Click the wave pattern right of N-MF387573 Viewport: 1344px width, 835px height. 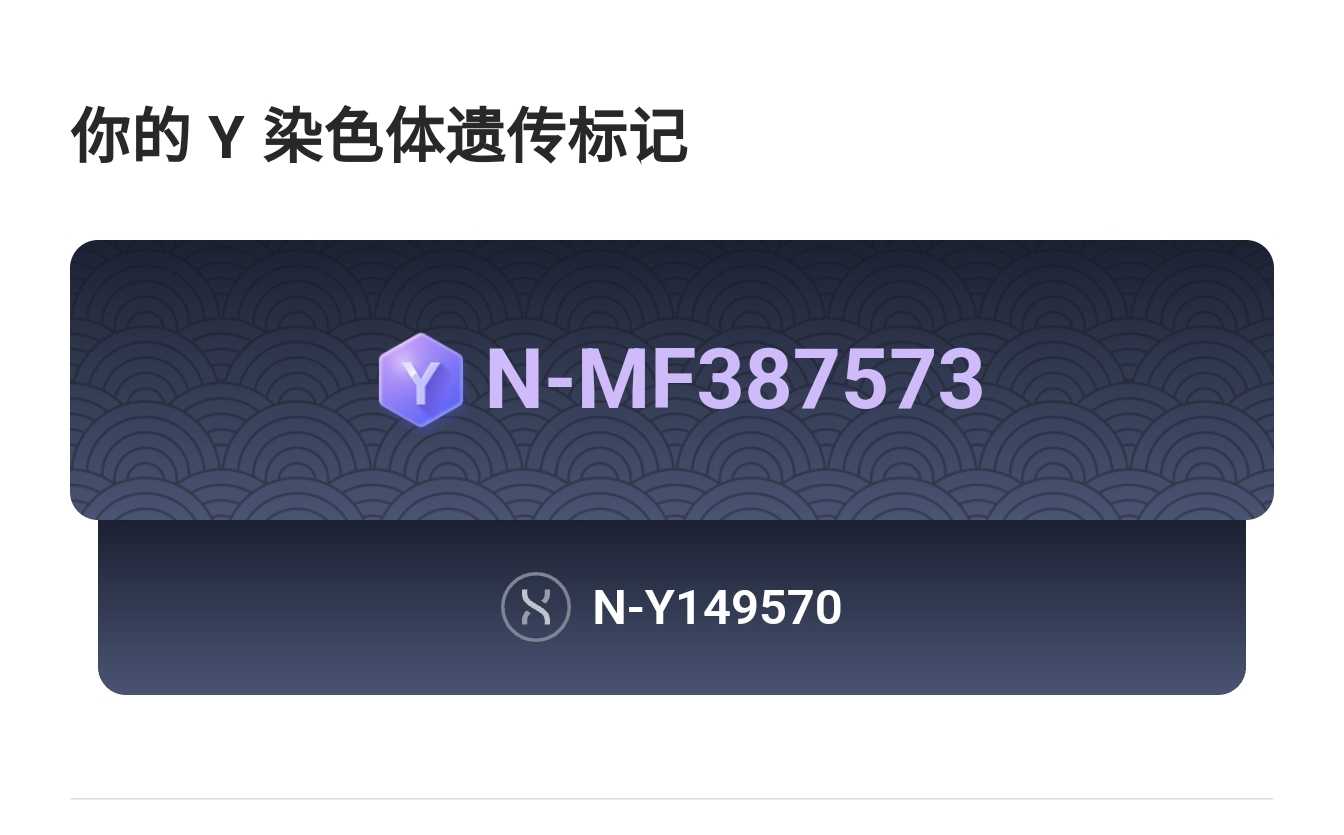pyautogui.click(x=1128, y=380)
